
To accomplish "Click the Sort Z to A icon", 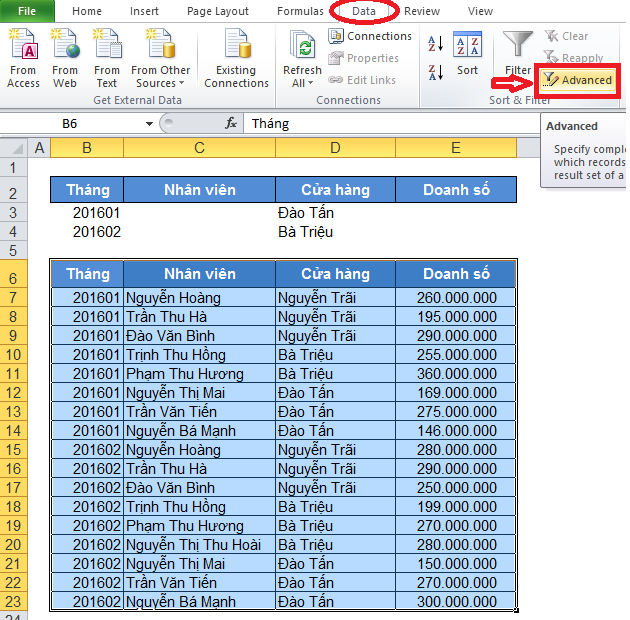I will [435, 72].
